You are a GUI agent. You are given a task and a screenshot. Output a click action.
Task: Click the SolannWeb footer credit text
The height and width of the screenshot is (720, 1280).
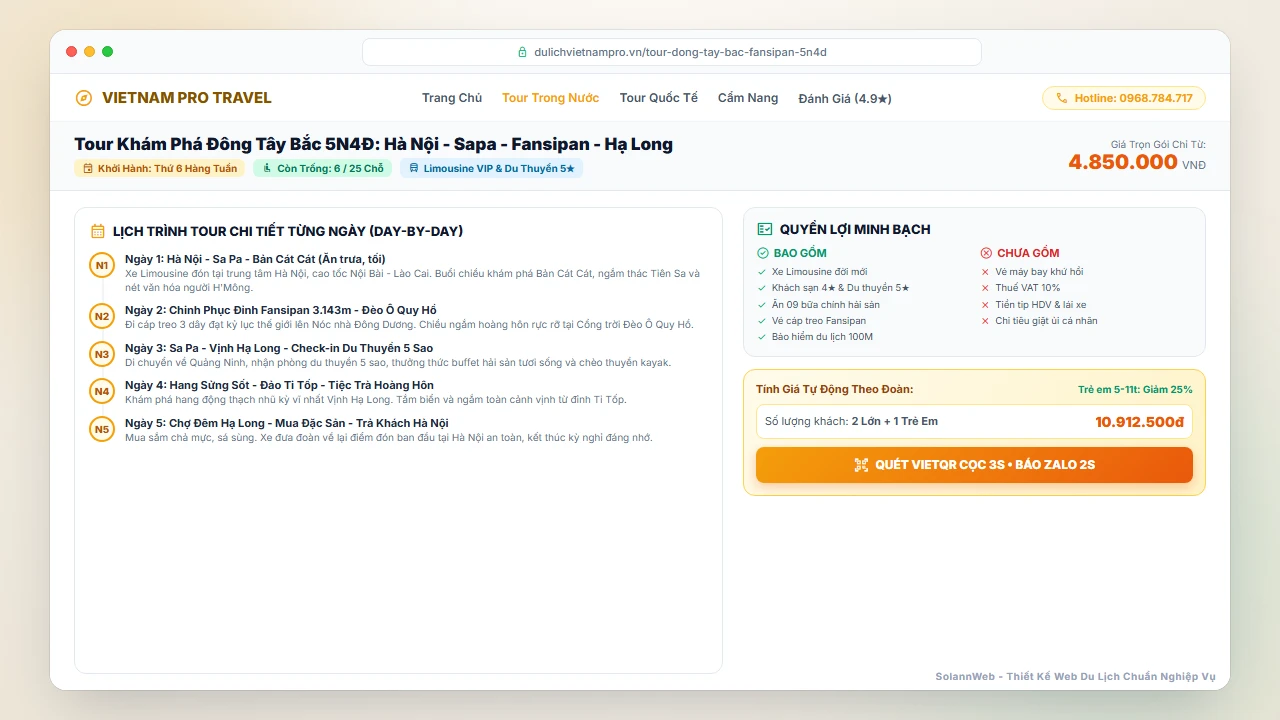click(x=1076, y=677)
